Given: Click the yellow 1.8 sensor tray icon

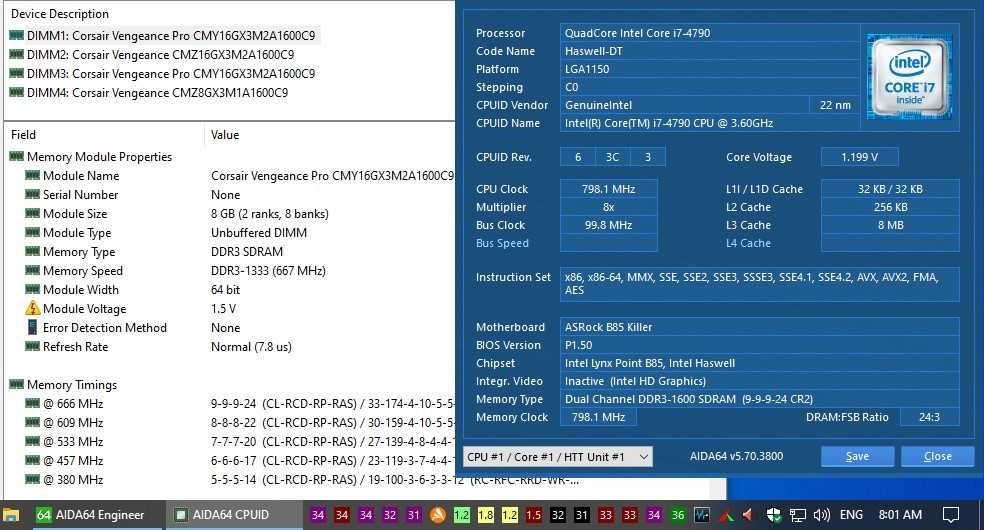Looking at the screenshot, I should click(x=486, y=515).
